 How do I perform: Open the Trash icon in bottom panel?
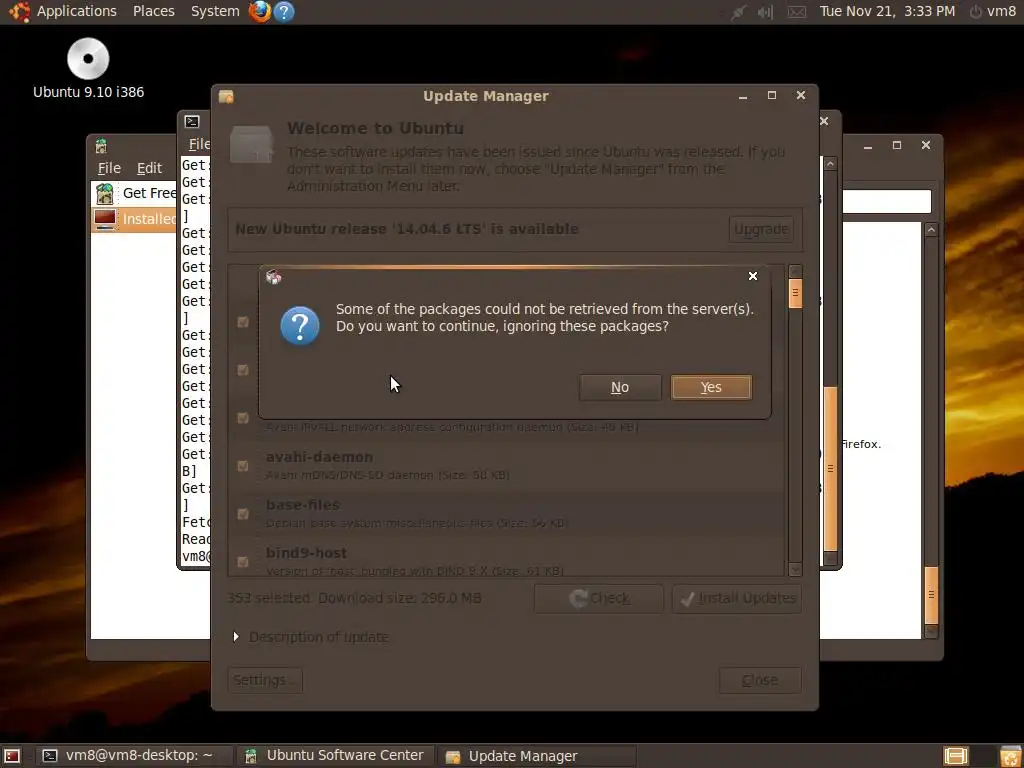click(x=1010, y=756)
